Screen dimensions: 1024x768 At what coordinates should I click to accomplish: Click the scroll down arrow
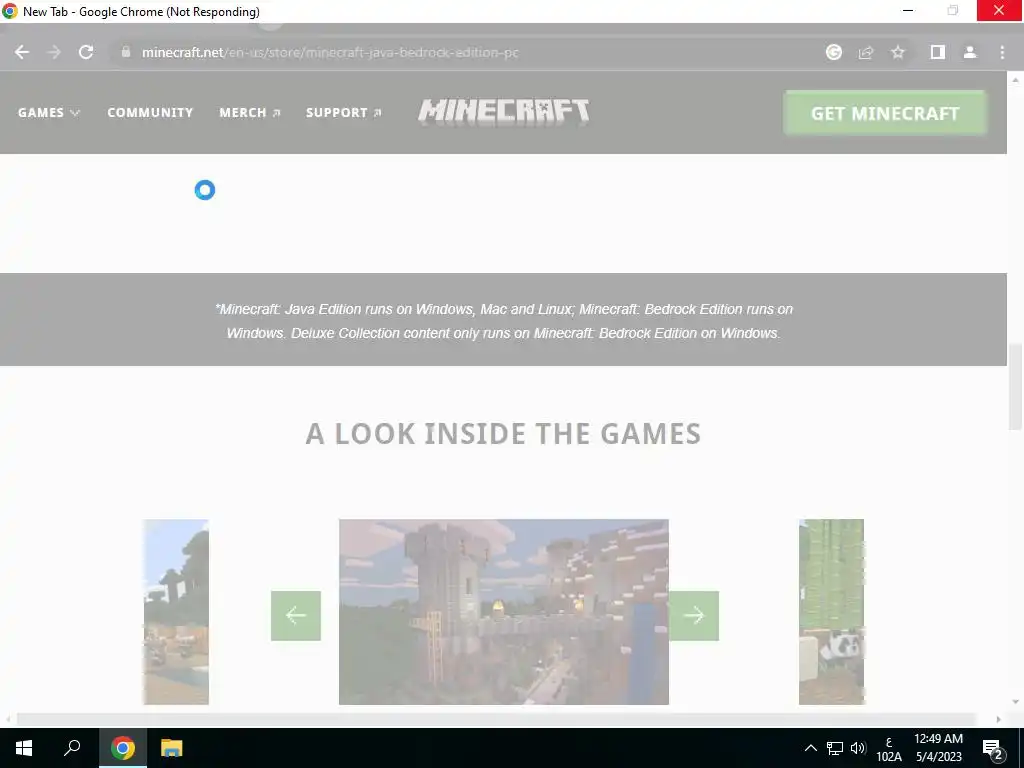pos(1015,702)
